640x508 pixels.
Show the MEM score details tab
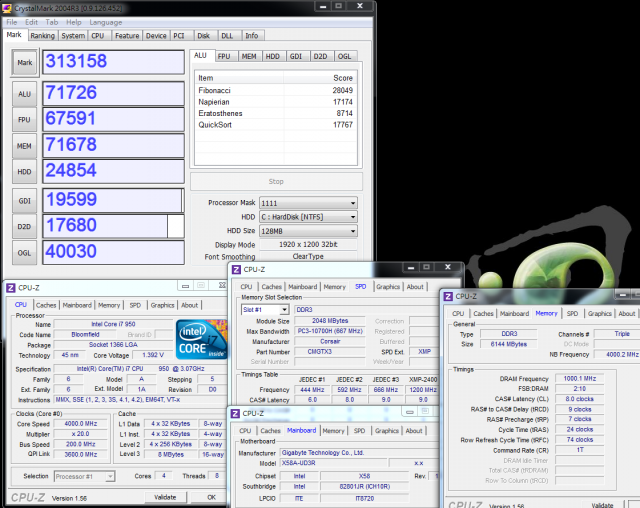pos(249,56)
